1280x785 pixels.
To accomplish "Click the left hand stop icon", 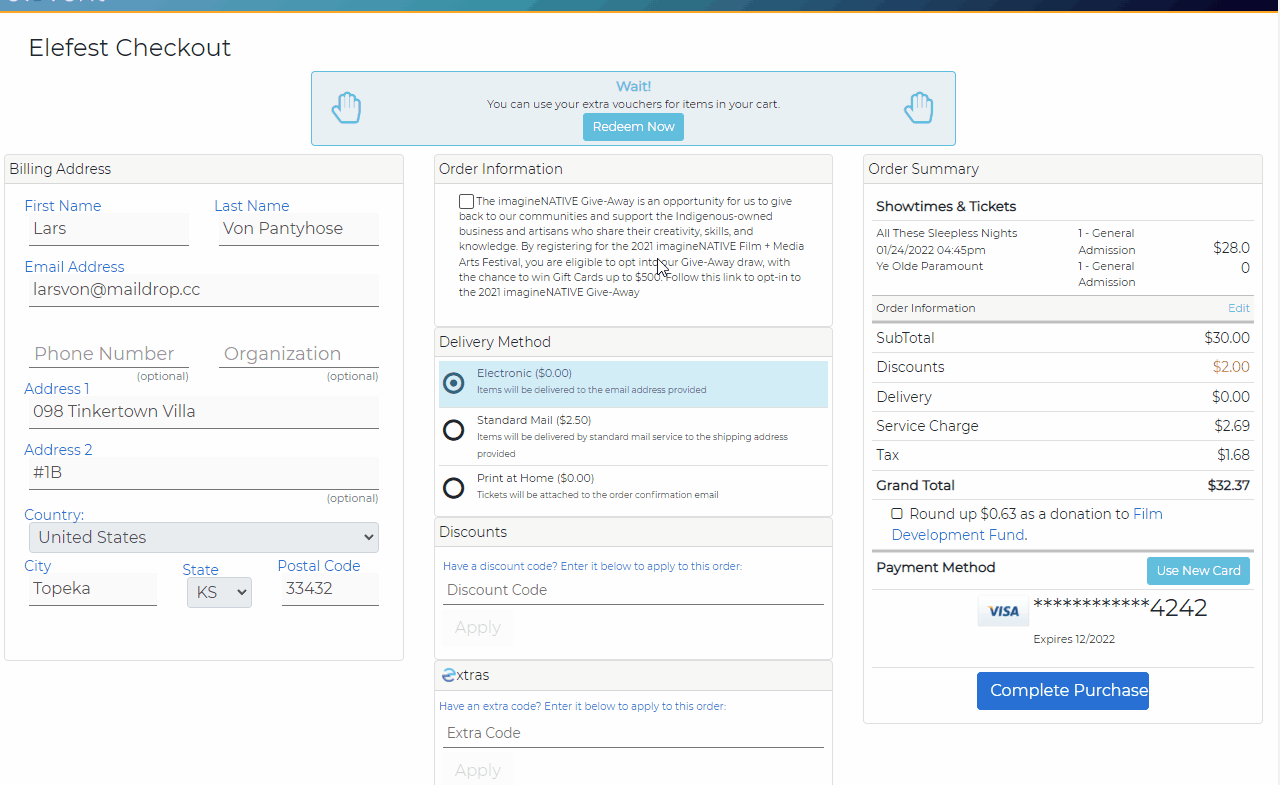I will [346, 108].
